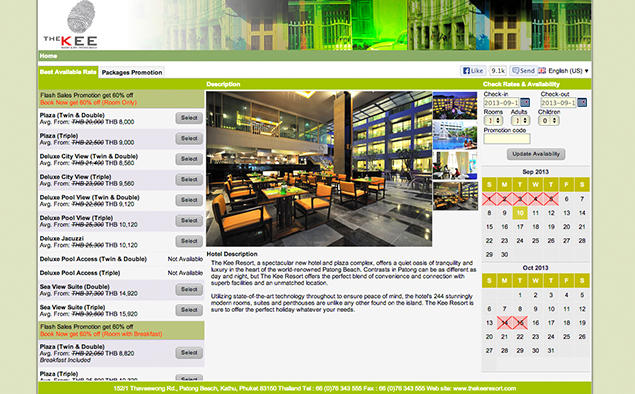
Task: Pick September 10 highlighted in calendar
Action: coord(520,213)
